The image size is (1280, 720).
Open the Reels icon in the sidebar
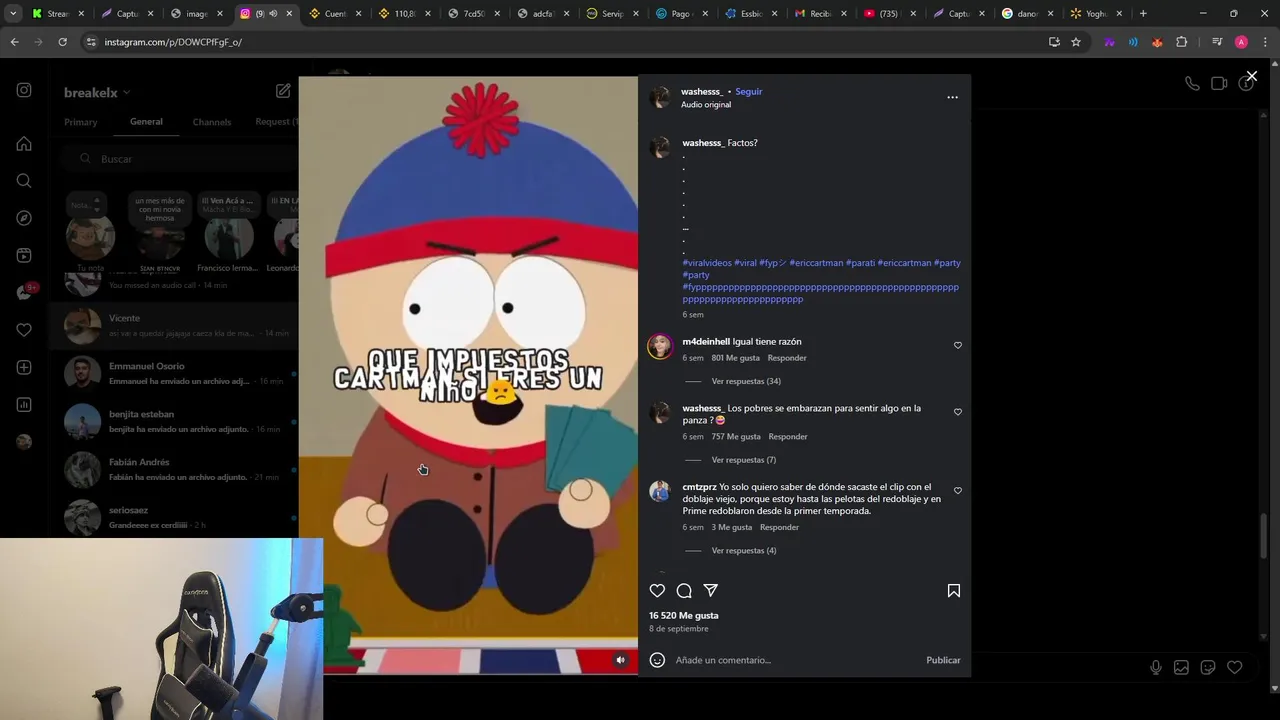coord(24,255)
